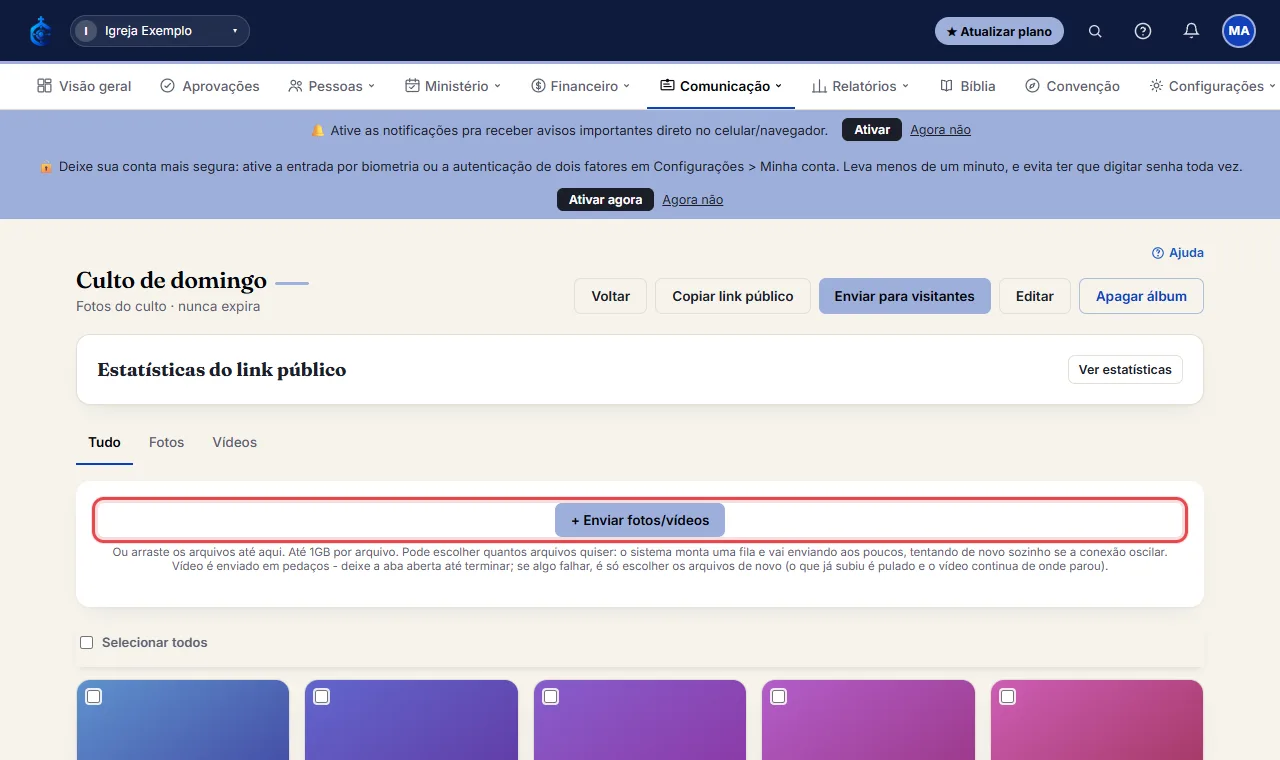Open the help question mark icon
1280x760 pixels.
(1143, 31)
